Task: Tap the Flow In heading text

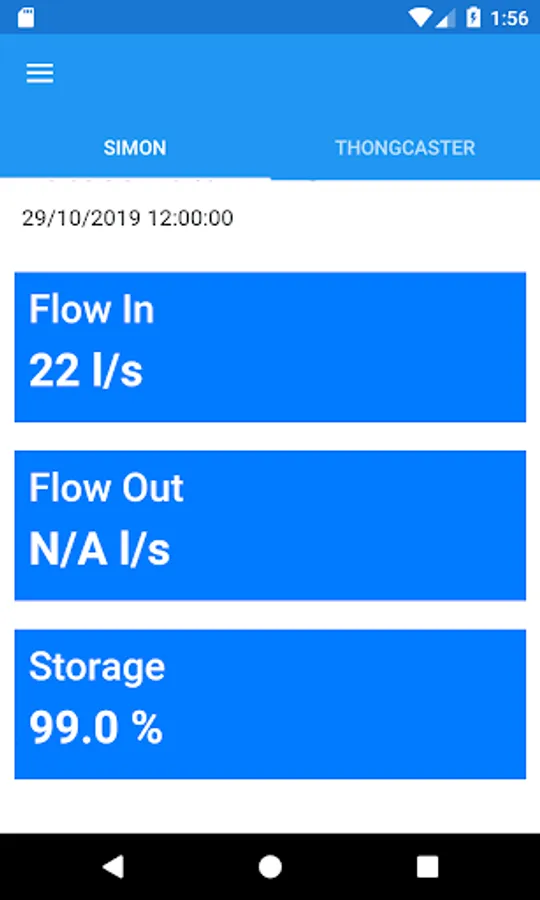Action: click(x=91, y=309)
